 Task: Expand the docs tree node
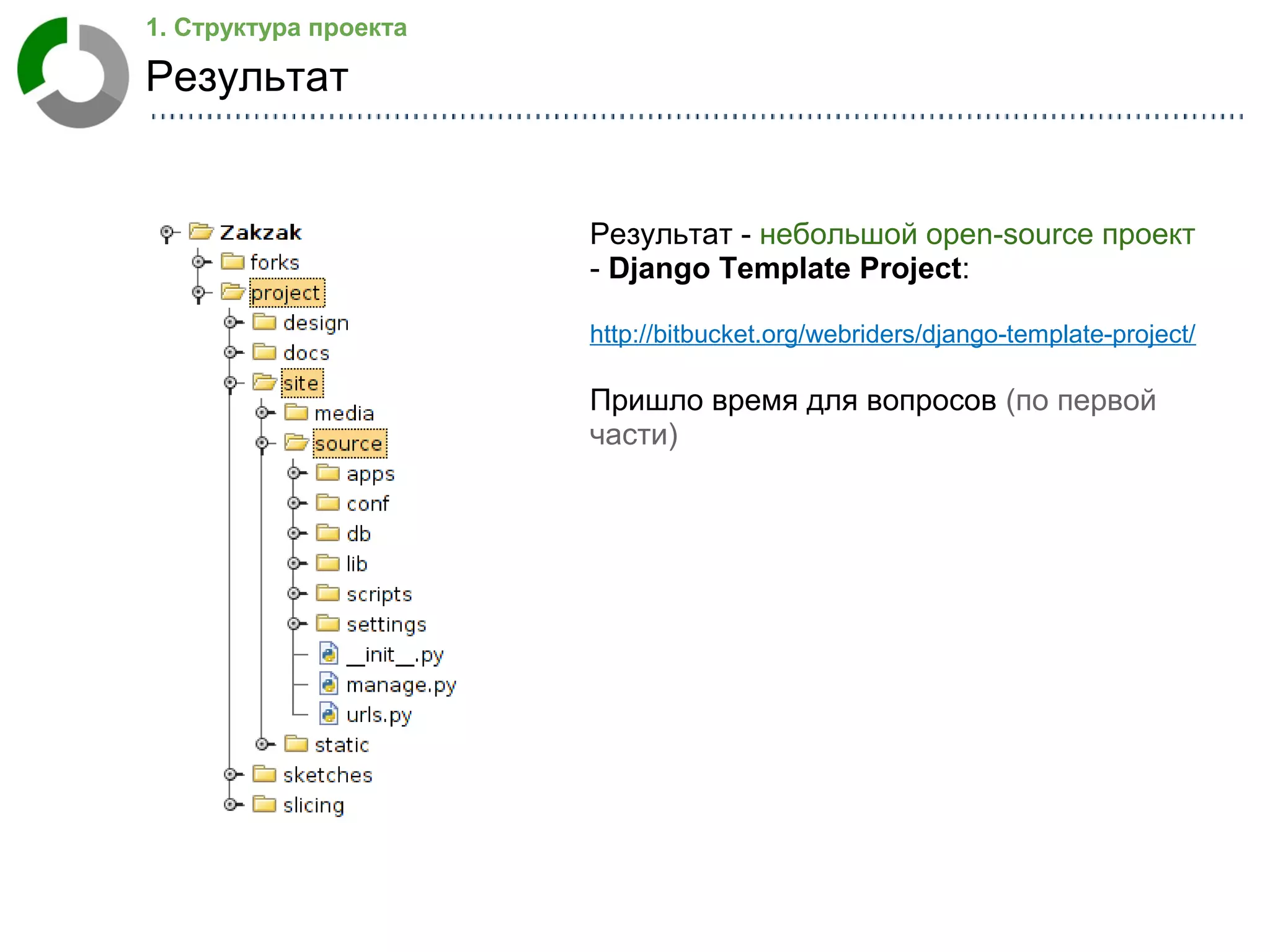230,352
